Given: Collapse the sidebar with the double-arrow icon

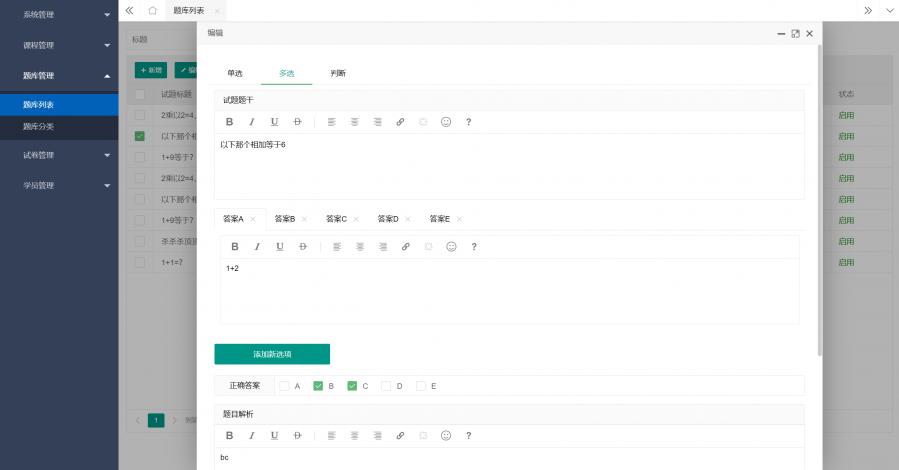Looking at the screenshot, I should point(129,10).
